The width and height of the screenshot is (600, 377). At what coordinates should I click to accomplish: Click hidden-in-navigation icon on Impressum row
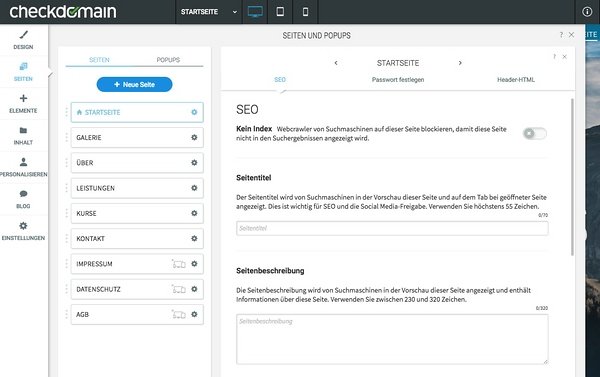coord(178,264)
